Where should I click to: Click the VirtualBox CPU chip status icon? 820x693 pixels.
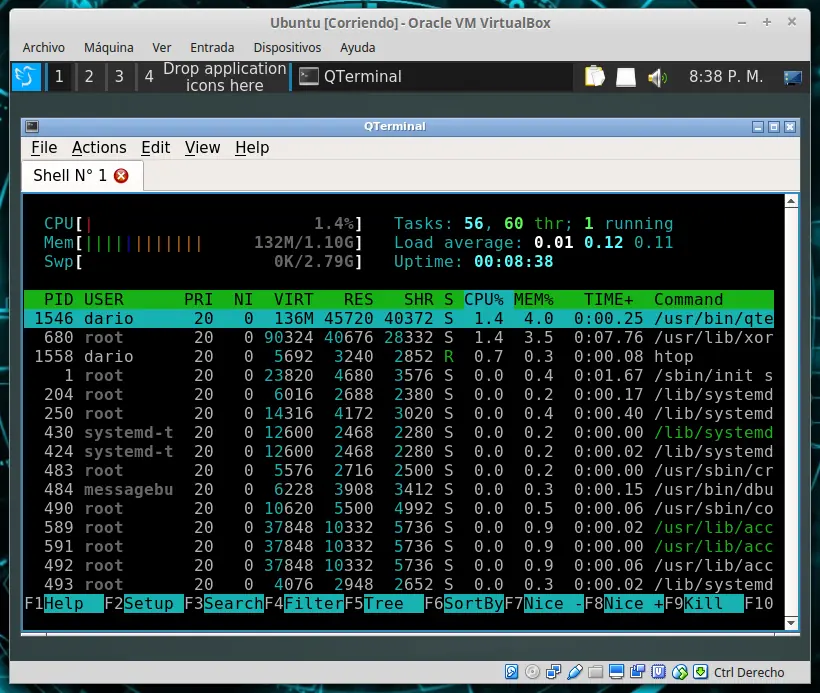tap(658, 672)
